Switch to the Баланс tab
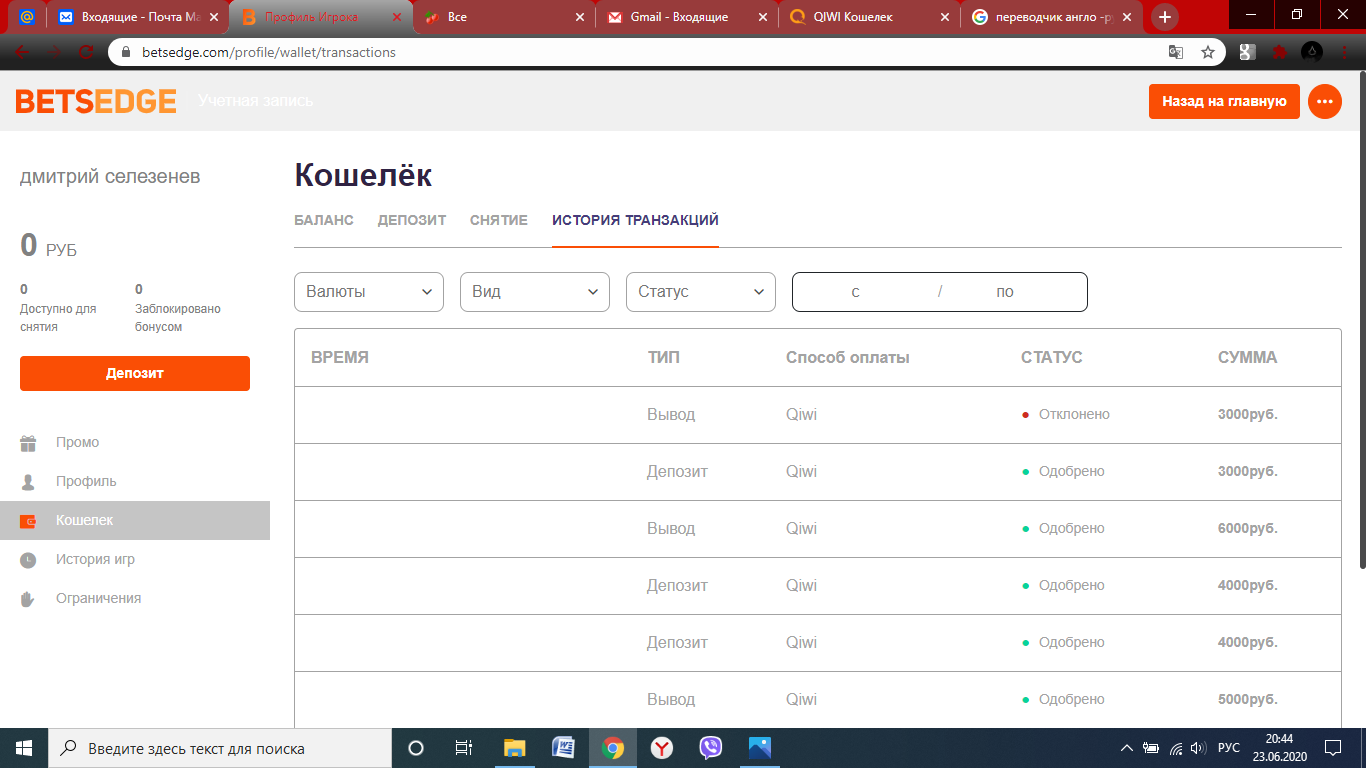Image resolution: width=1366 pixels, height=768 pixels. pyautogui.click(x=324, y=220)
